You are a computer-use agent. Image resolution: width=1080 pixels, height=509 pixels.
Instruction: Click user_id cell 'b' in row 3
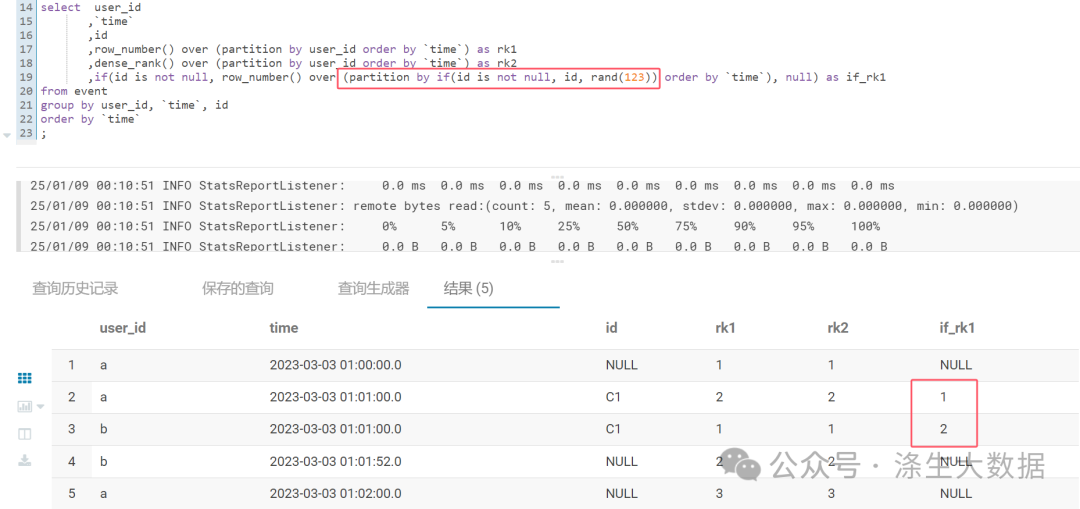pos(103,429)
